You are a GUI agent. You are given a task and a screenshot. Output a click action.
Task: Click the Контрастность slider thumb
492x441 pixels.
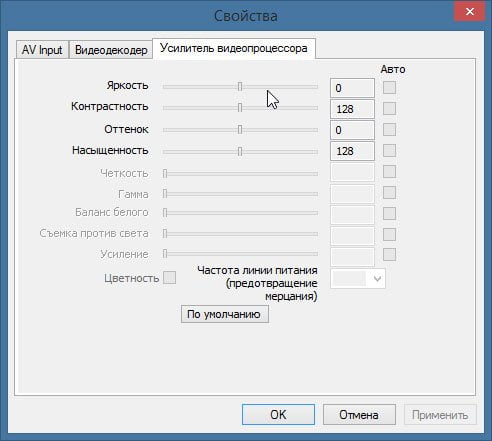coord(240,108)
